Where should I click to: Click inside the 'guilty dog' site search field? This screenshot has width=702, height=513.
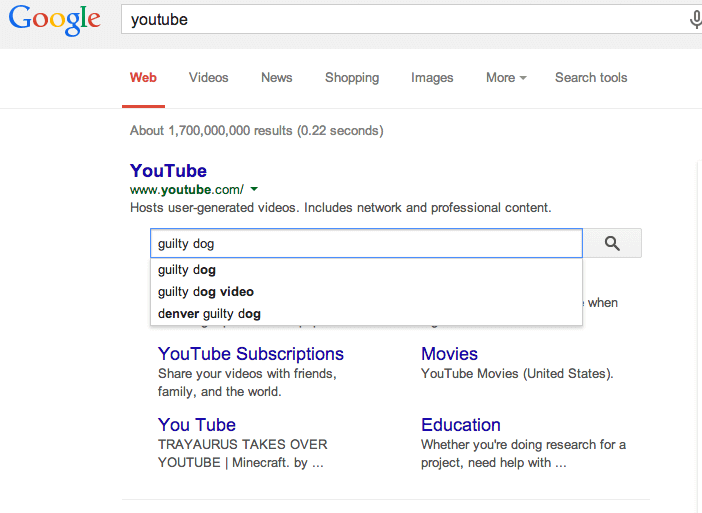pyautogui.click(x=366, y=244)
